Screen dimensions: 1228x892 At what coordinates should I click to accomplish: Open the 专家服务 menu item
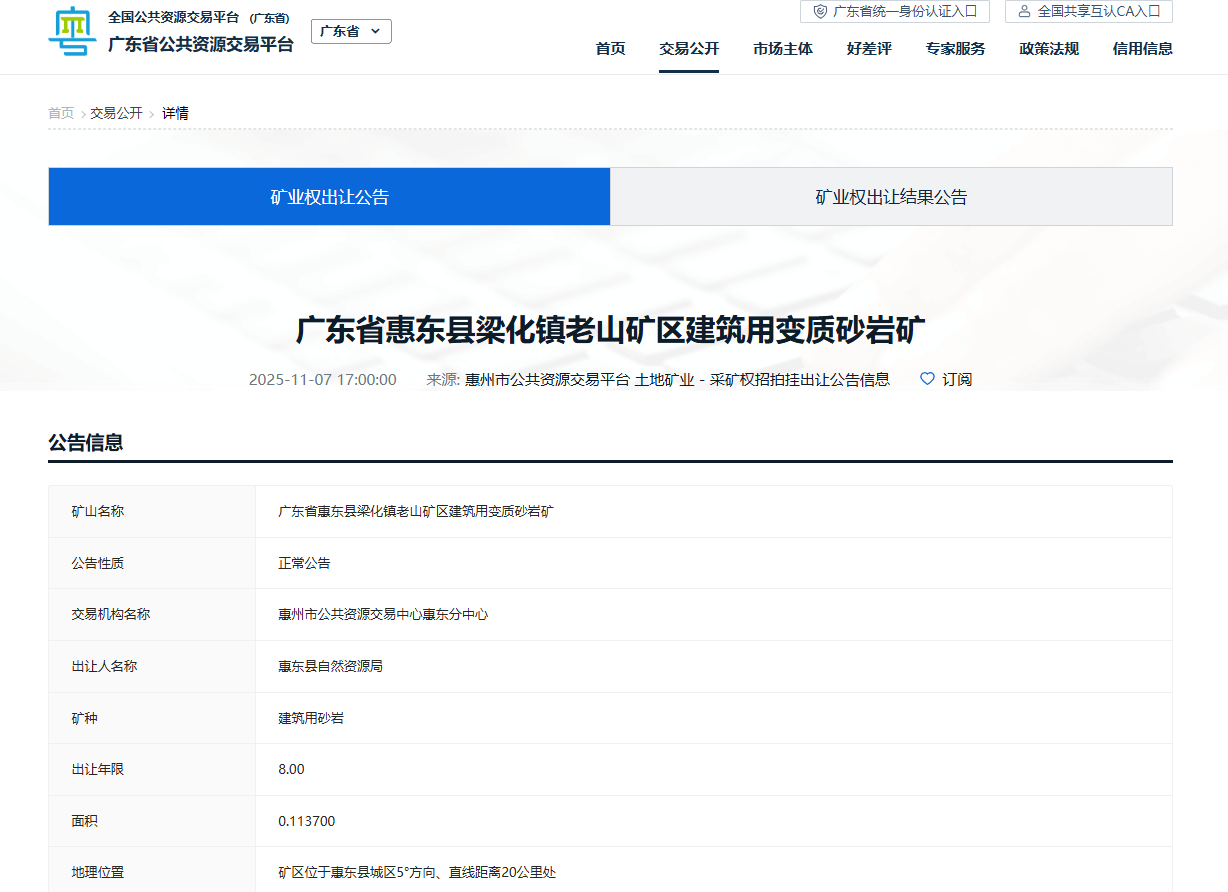pyautogui.click(x=955, y=48)
